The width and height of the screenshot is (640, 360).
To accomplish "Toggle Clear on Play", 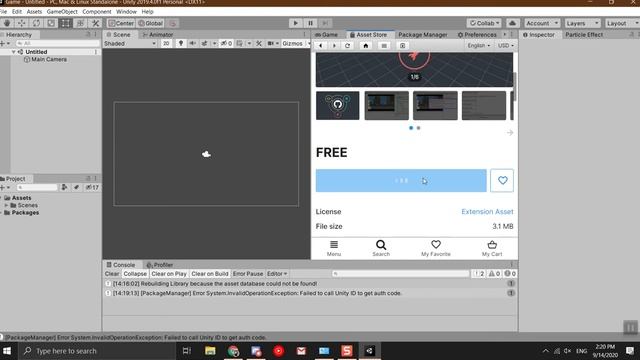I will (169, 274).
